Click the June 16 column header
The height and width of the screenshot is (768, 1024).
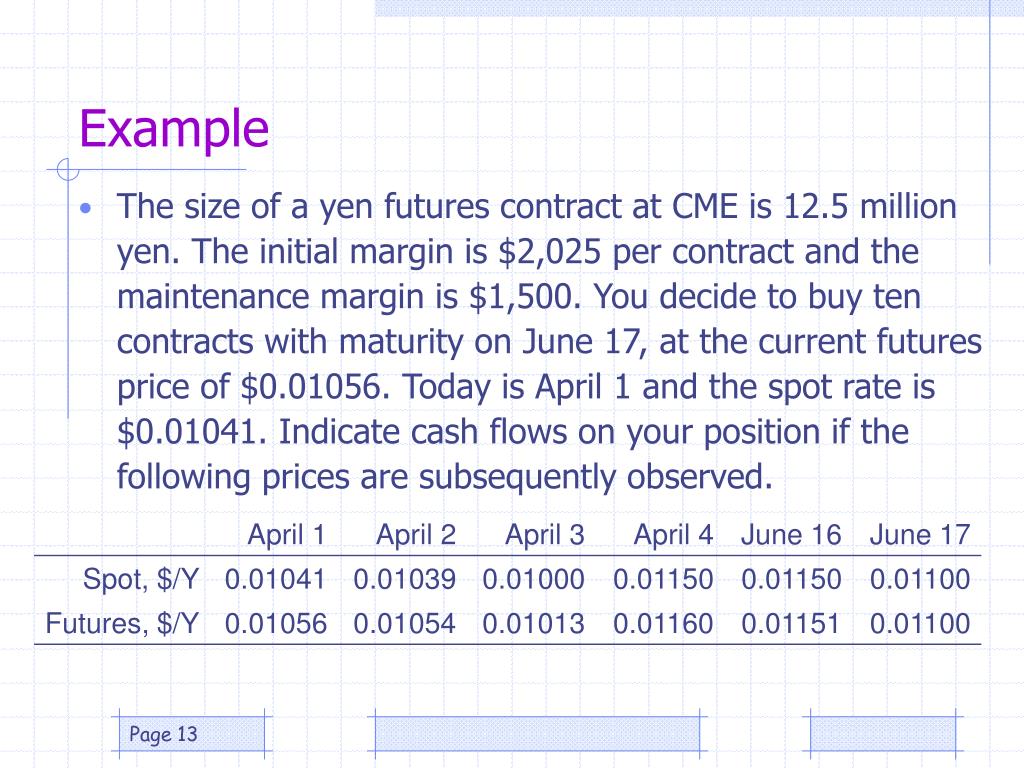791,536
